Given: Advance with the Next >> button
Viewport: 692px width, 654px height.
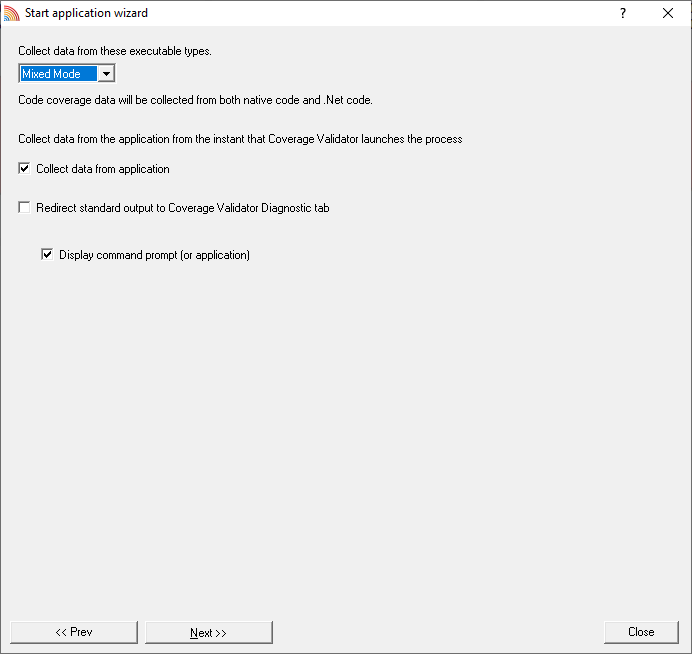Looking at the screenshot, I should click(x=209, y=632).
